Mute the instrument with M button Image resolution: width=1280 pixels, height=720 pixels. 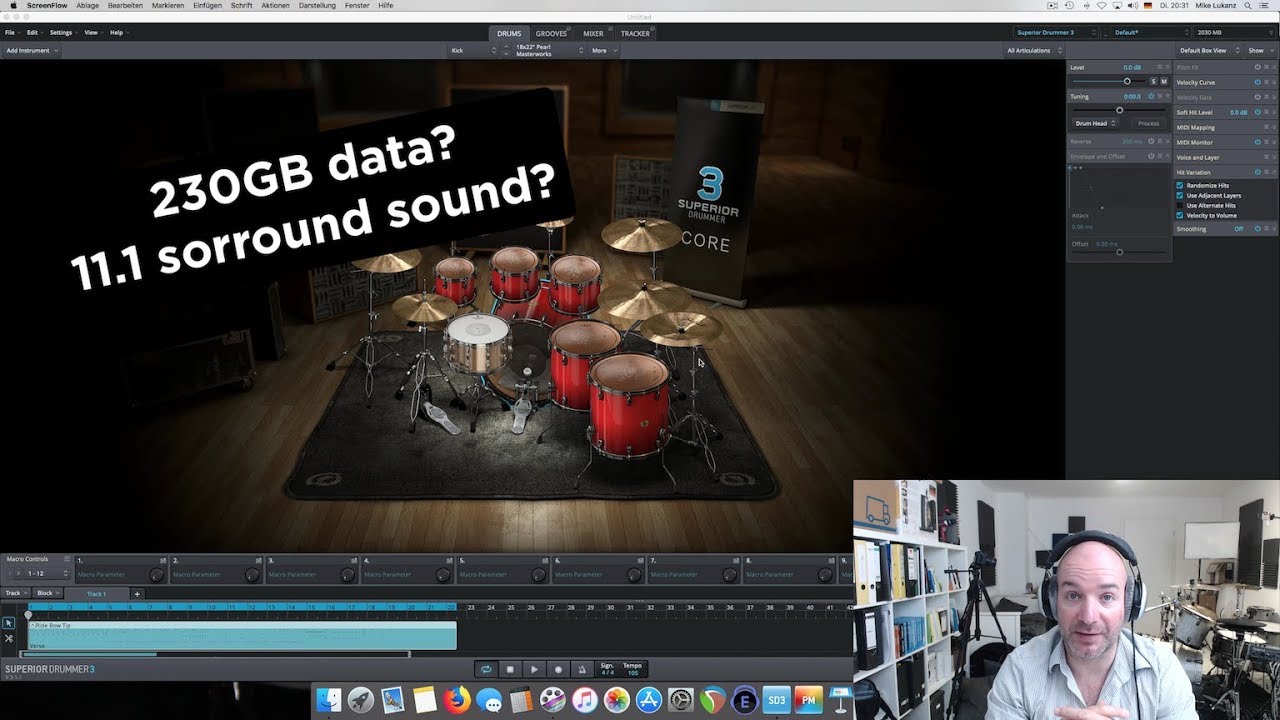1164,81
